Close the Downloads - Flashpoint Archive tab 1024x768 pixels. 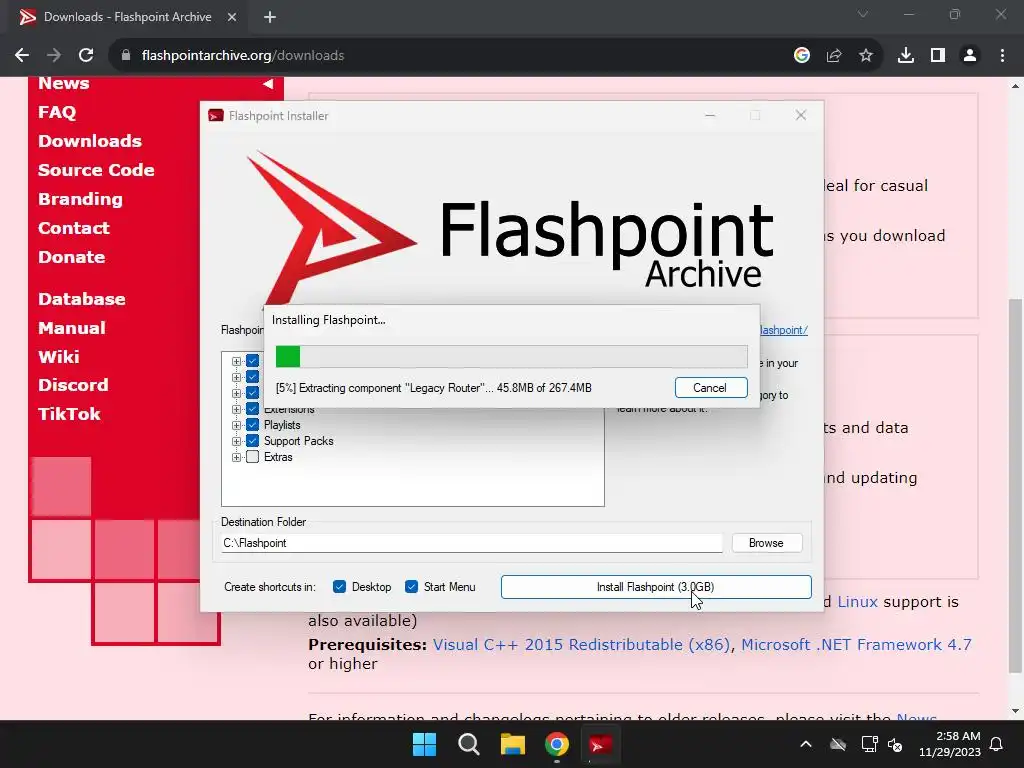click(232, 17)
